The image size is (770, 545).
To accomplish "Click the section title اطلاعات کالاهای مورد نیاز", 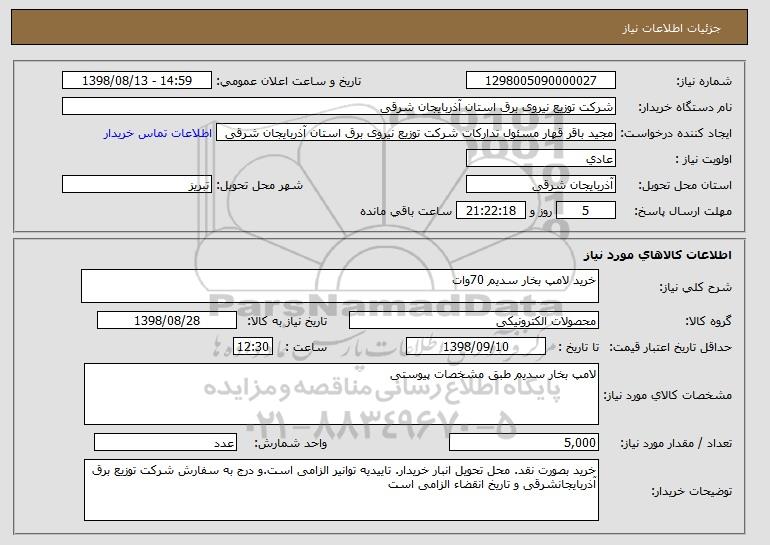I will [x=658, y=255].
